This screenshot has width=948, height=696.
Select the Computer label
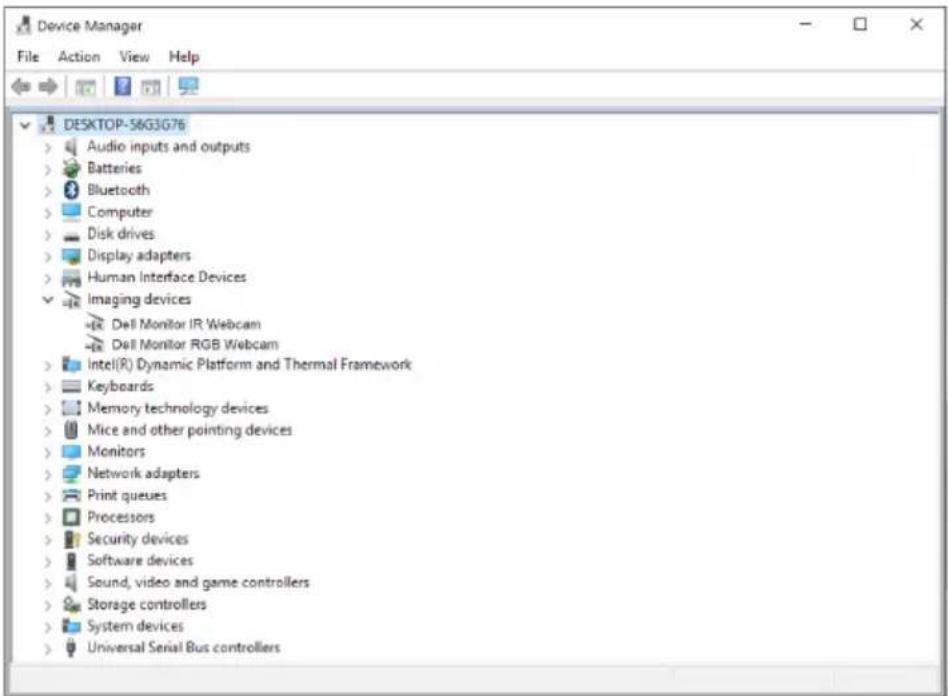coord(120,212)
